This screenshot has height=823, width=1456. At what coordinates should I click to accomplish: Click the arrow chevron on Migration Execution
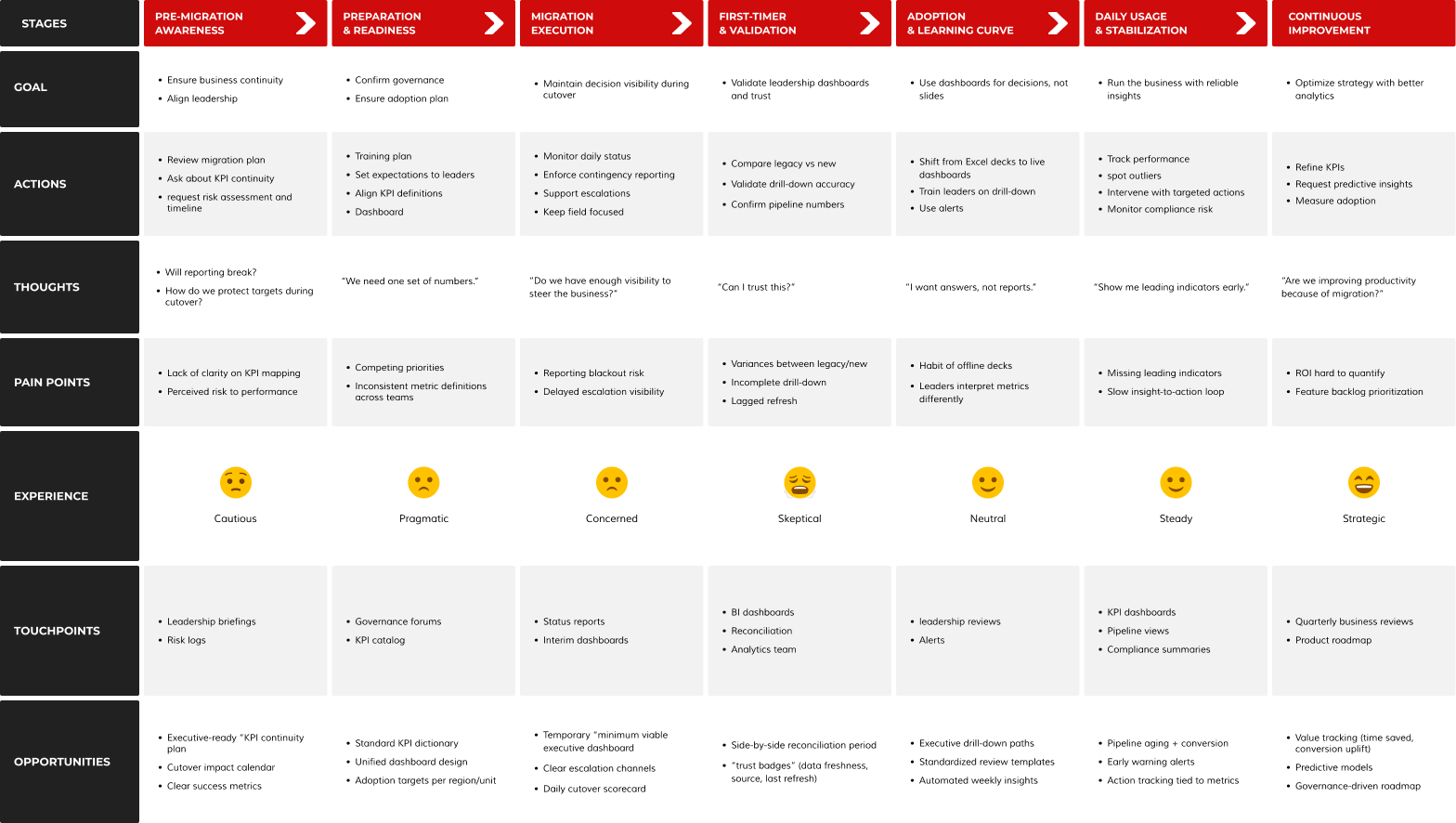point(682,23)
